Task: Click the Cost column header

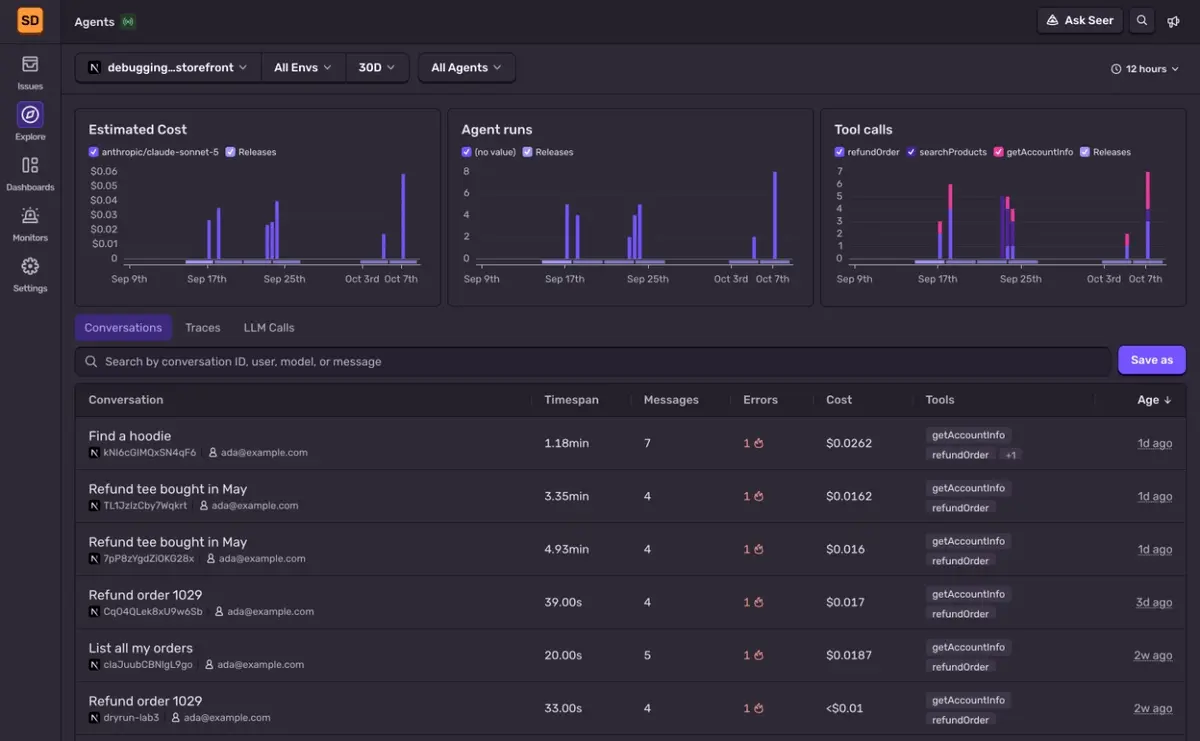Action: (839, 400)
